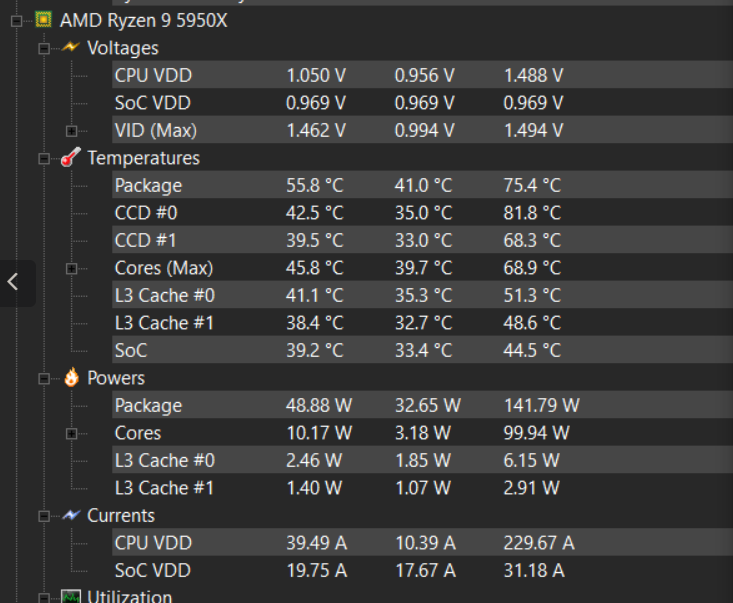Click the 1.050 V CPU VDD value
Image resolution: width=733 pixels, height=603 pixels.
(316, 75)
